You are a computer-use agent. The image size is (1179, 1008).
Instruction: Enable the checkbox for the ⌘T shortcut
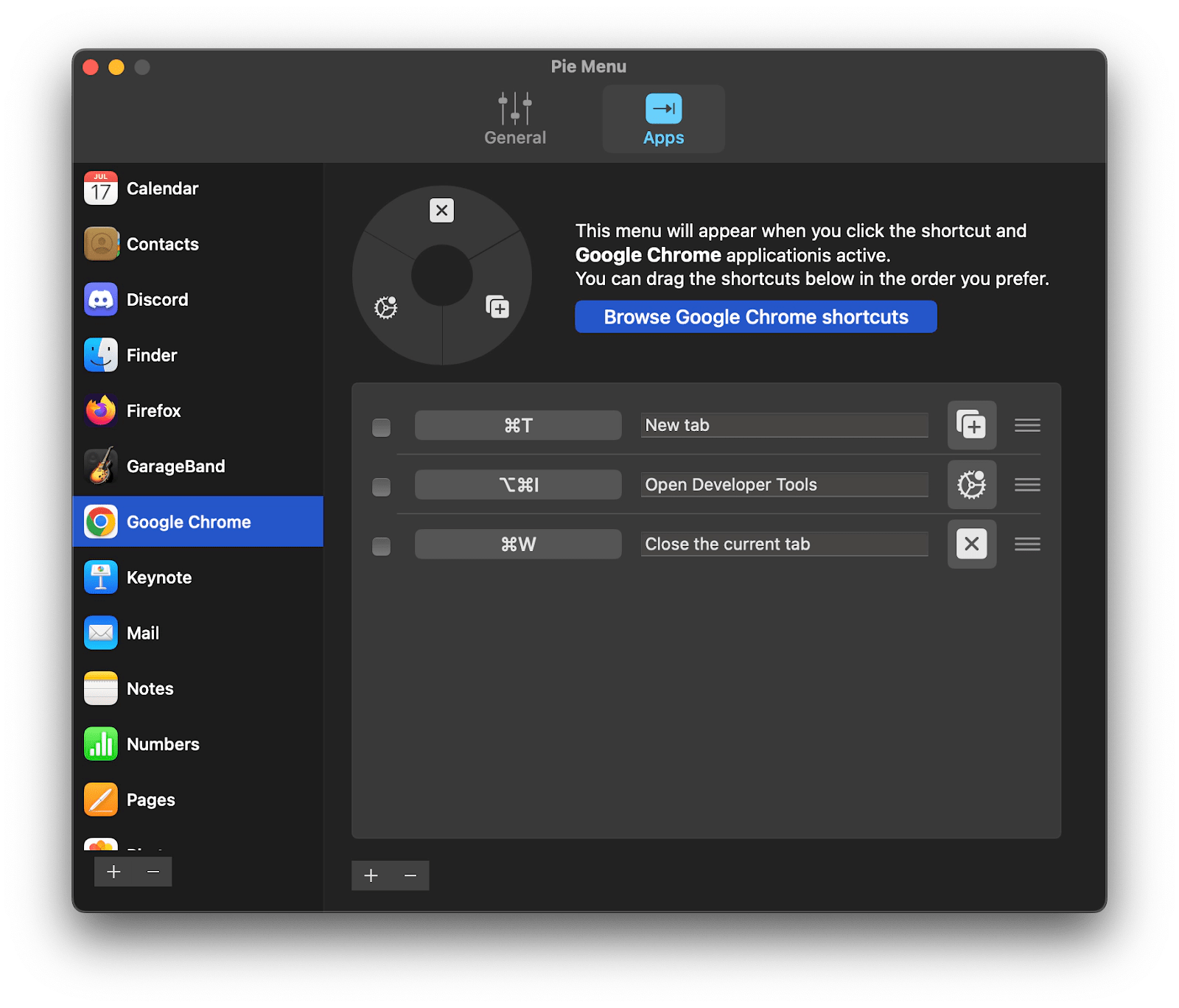[x=381, y=426]
